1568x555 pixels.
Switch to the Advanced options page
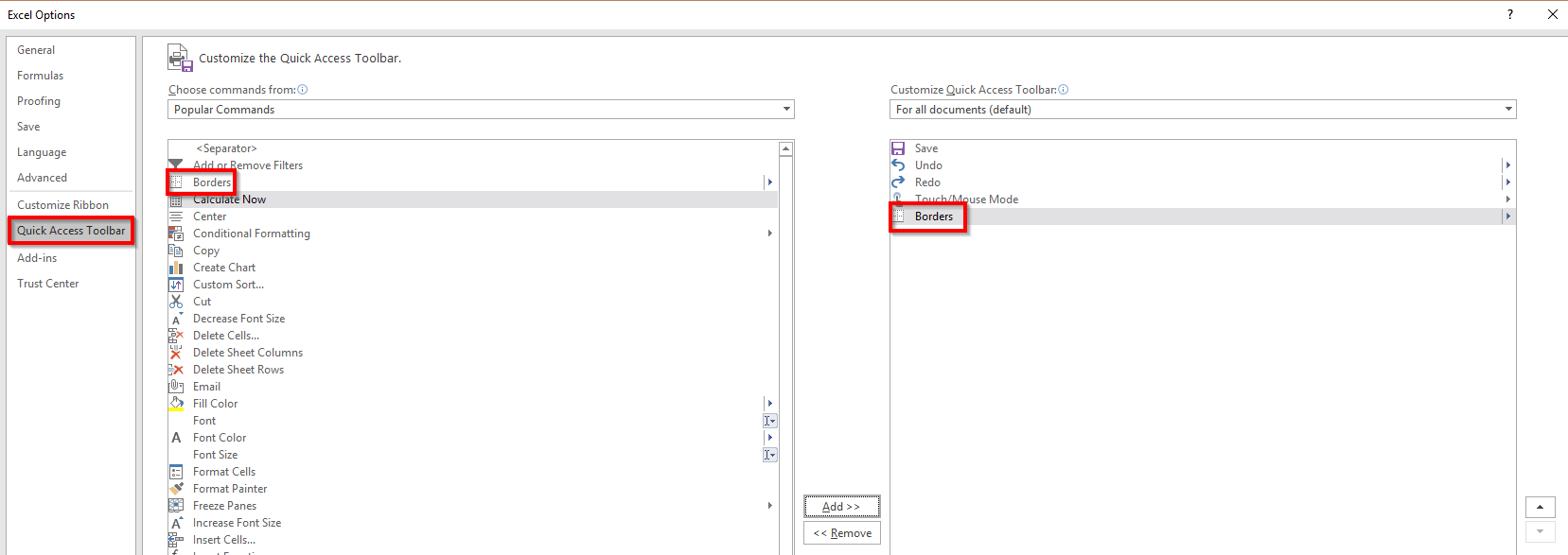[42, 178]
